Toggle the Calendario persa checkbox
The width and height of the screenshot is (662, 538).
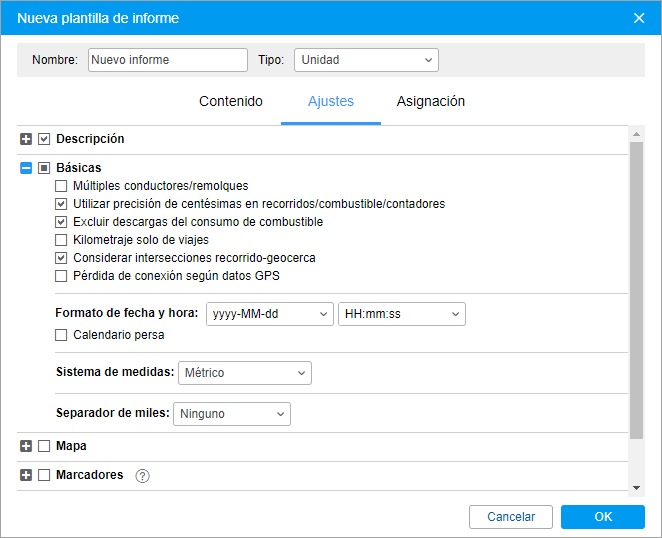tap(62, 335)
